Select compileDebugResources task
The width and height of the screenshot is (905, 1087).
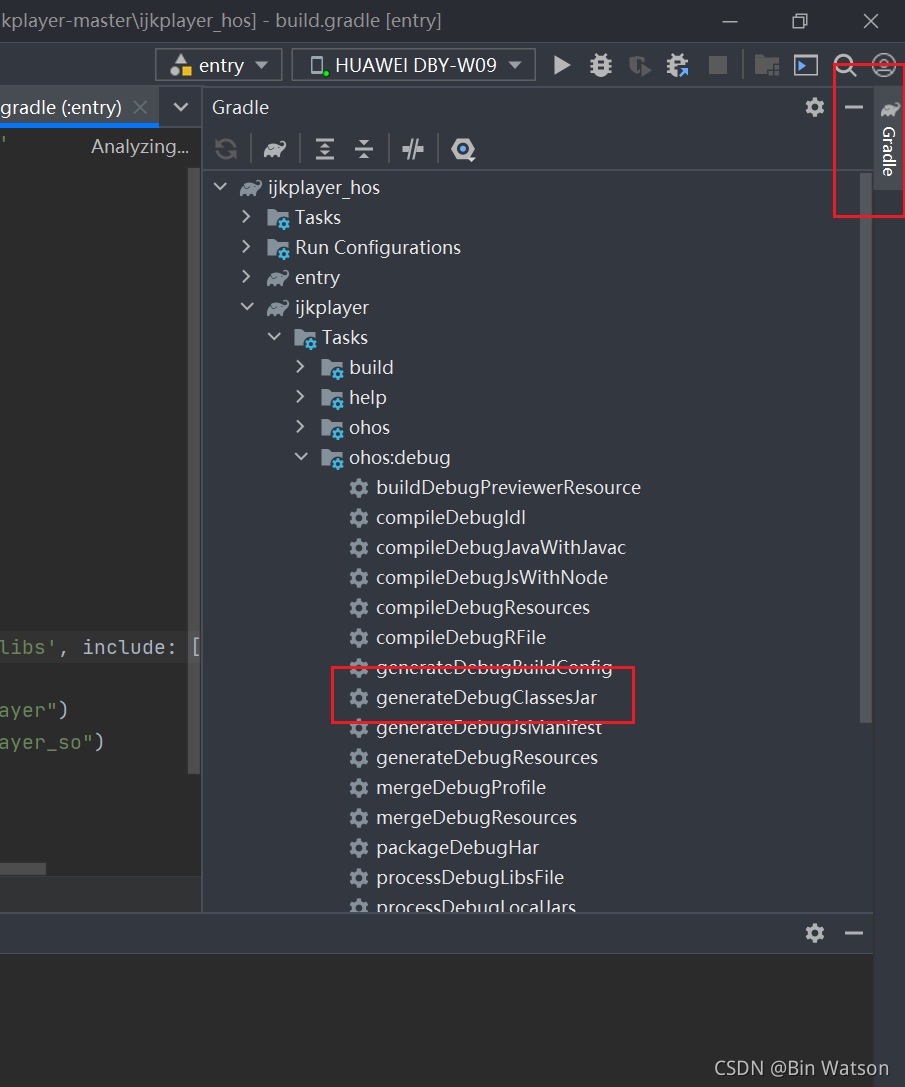click(x=483, y=607)
